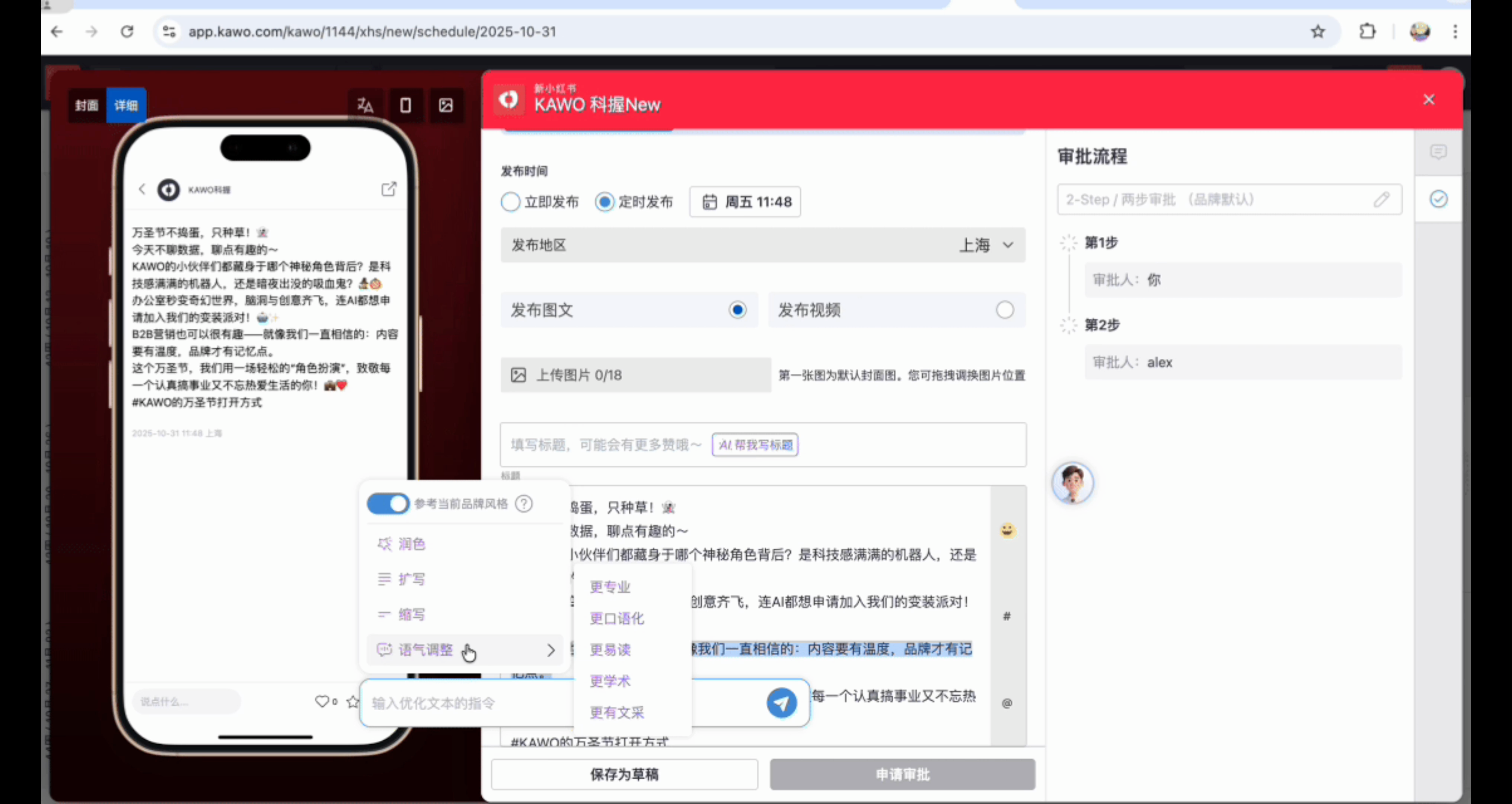The image size is (1512, 804).
Task: Open the 周五 11:48 date picker
Action: click(745, 202)
